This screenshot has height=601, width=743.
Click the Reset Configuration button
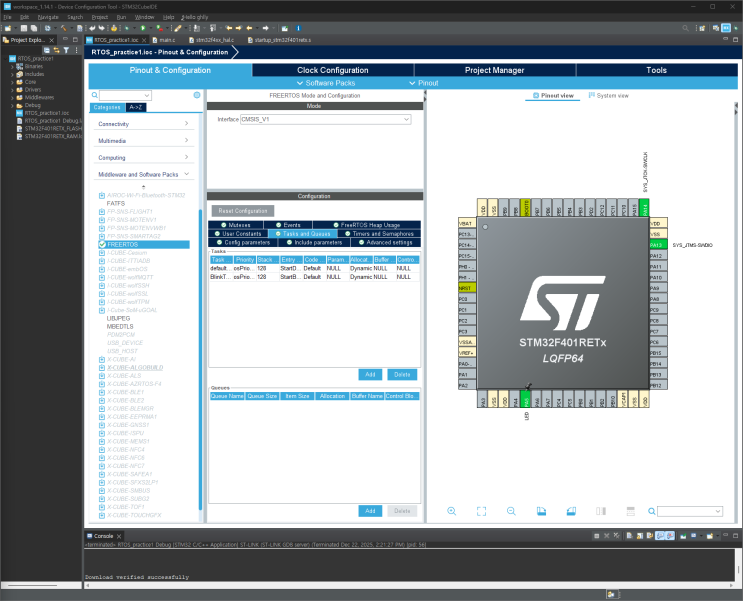(x=243, y=211)
